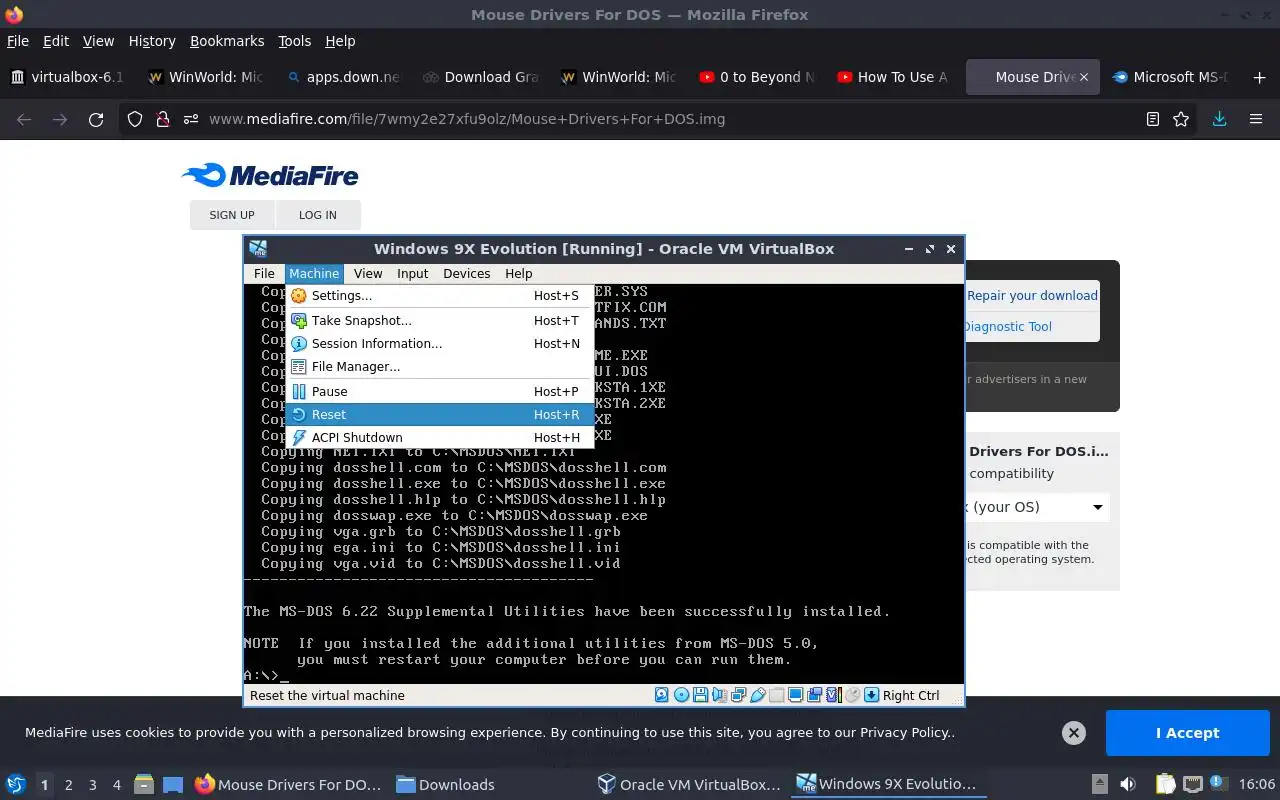Open the VirtualBox window's View menu

click(x=368, y=273)
